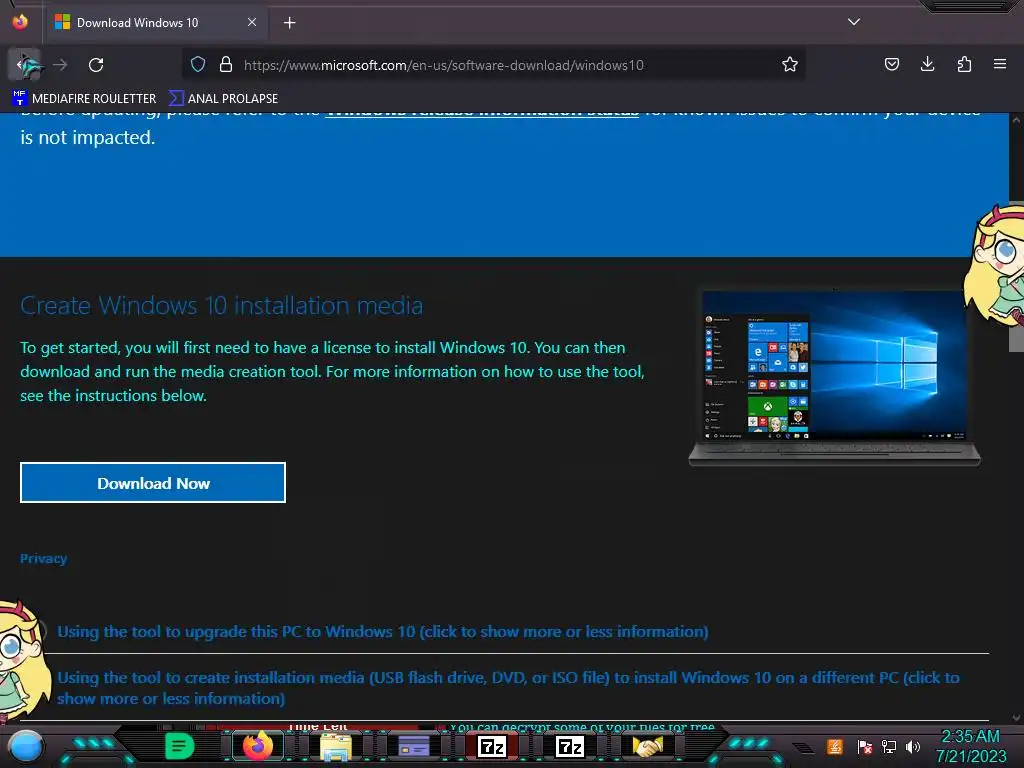Close the Download Windows 10 tab
1024x768 pixels.
[252, 22]
